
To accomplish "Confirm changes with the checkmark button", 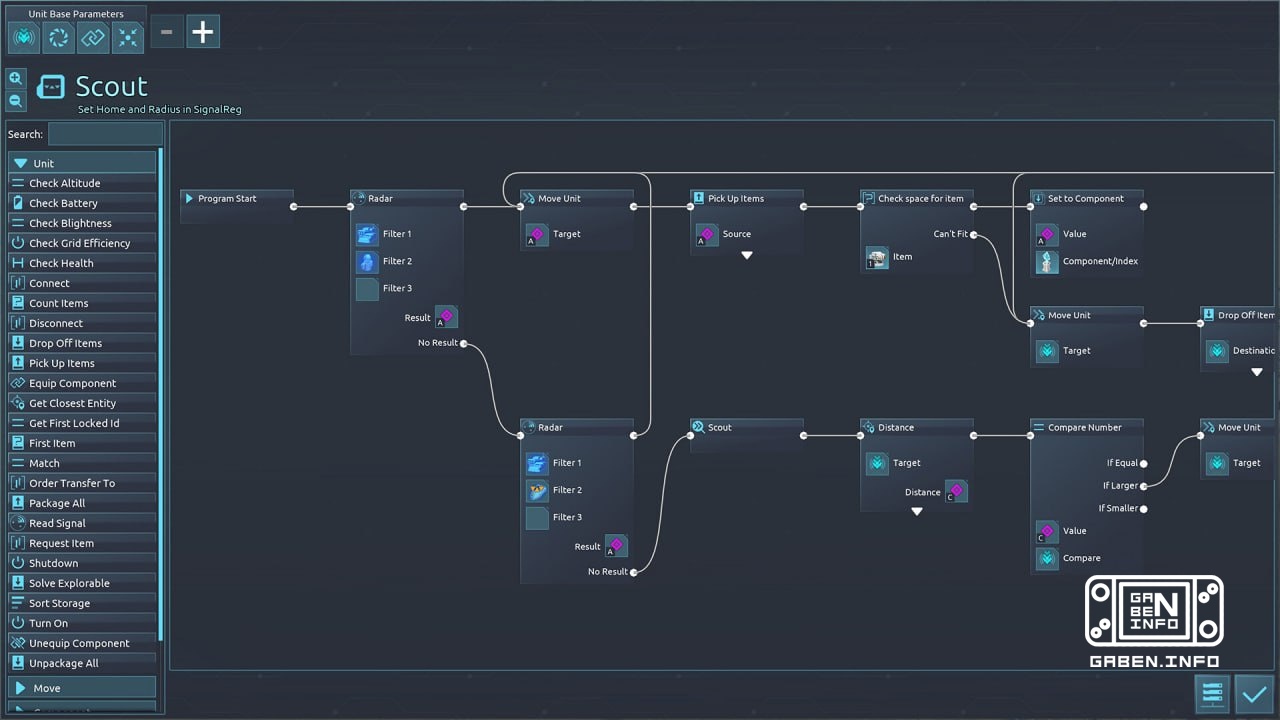I will 1255,693.
